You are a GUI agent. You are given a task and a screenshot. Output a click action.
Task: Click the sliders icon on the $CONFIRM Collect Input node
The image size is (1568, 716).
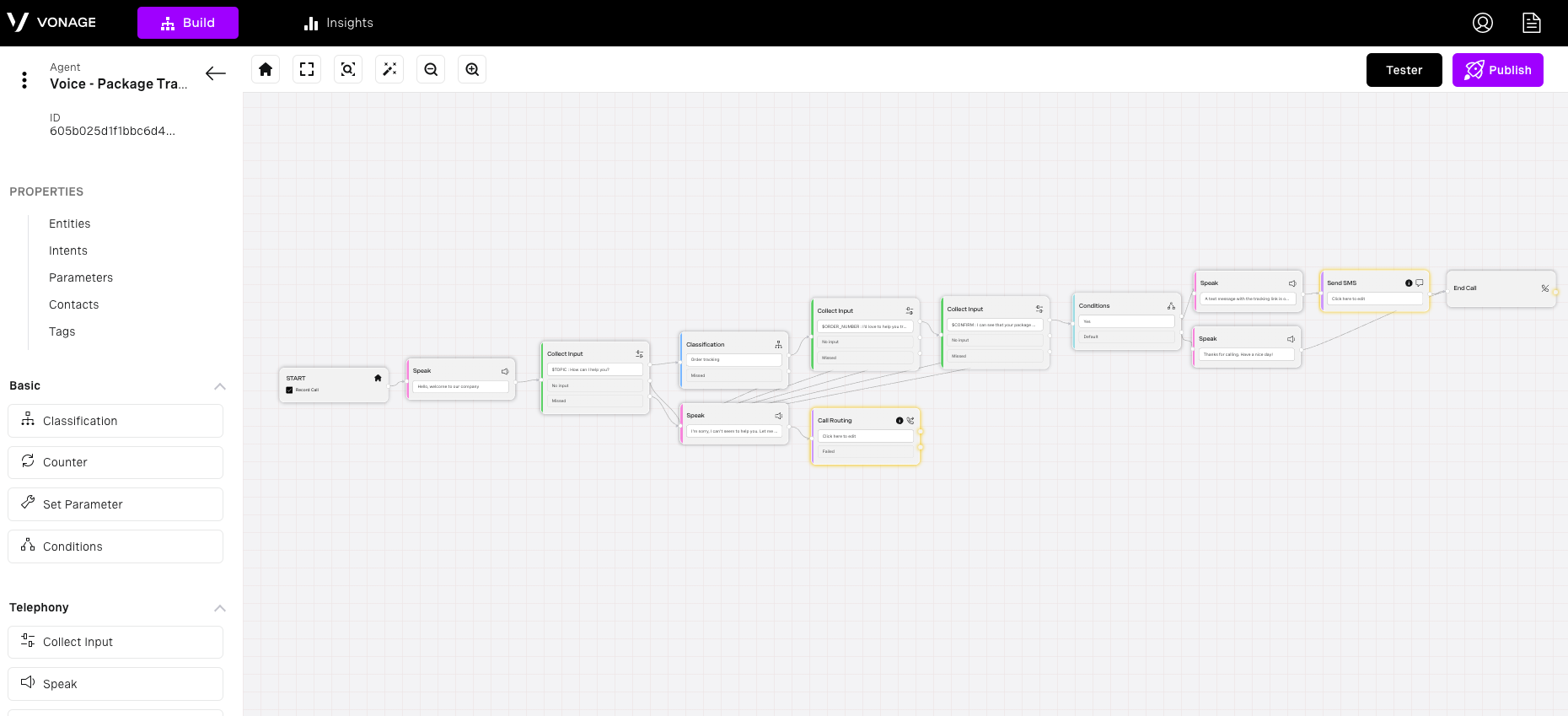(1039, 309)
